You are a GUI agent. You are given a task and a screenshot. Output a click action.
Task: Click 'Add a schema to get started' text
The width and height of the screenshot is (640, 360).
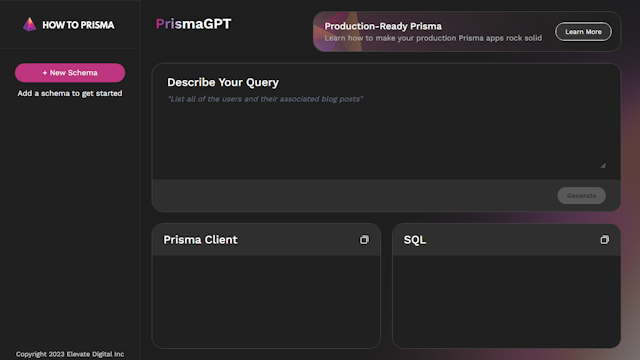(x=70, y=93)
